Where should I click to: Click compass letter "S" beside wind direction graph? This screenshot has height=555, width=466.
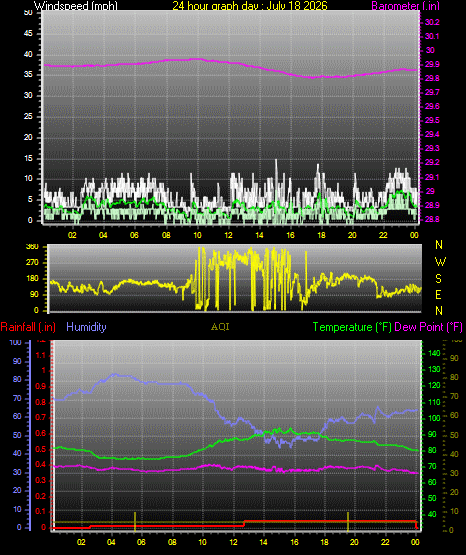tap(438, 279)
